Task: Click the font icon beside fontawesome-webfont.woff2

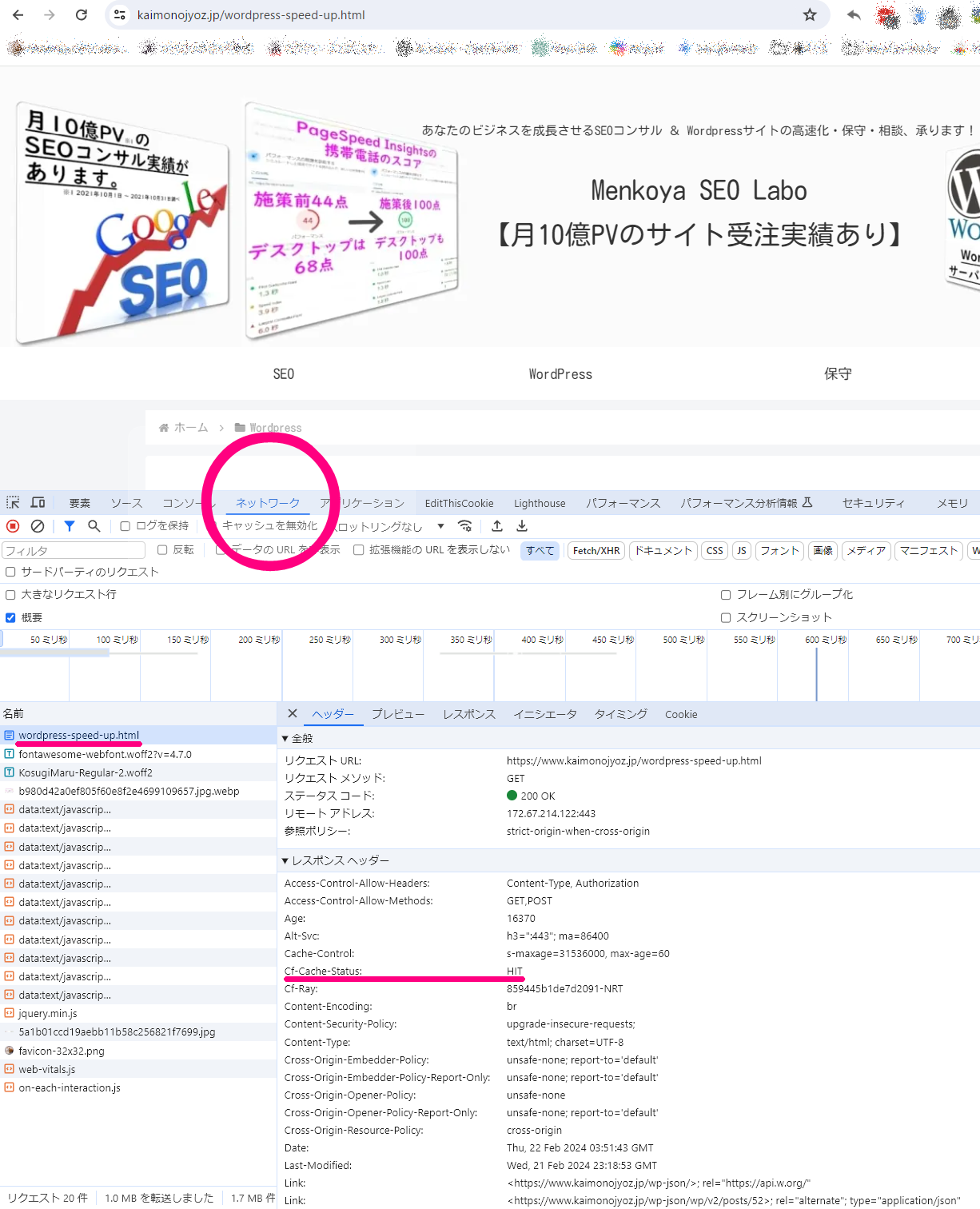Action: (x=9, y=754)
